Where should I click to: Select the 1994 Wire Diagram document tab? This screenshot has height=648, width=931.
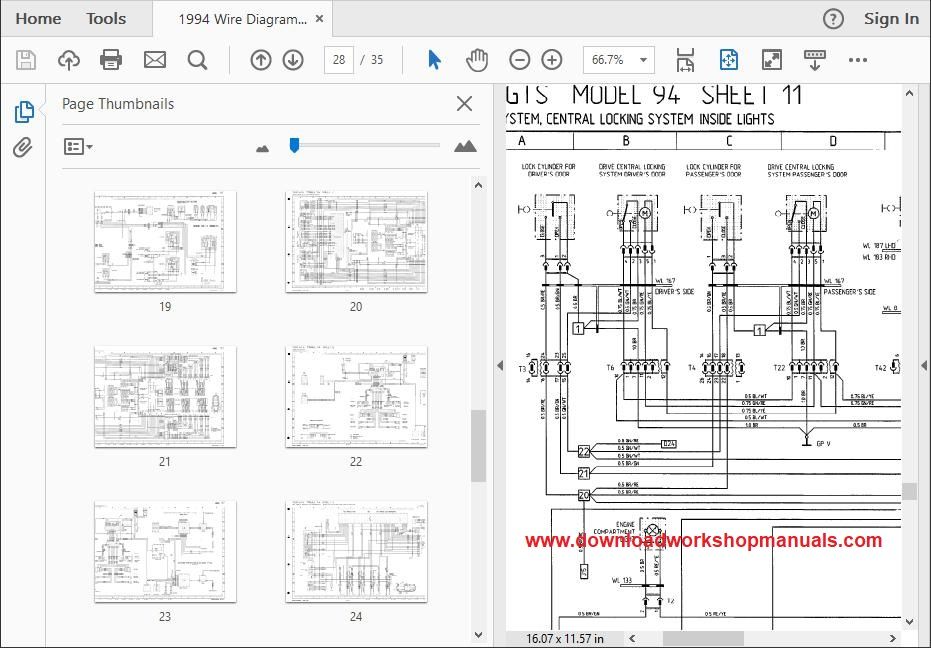pyautogui.click(x=243, y=19)
